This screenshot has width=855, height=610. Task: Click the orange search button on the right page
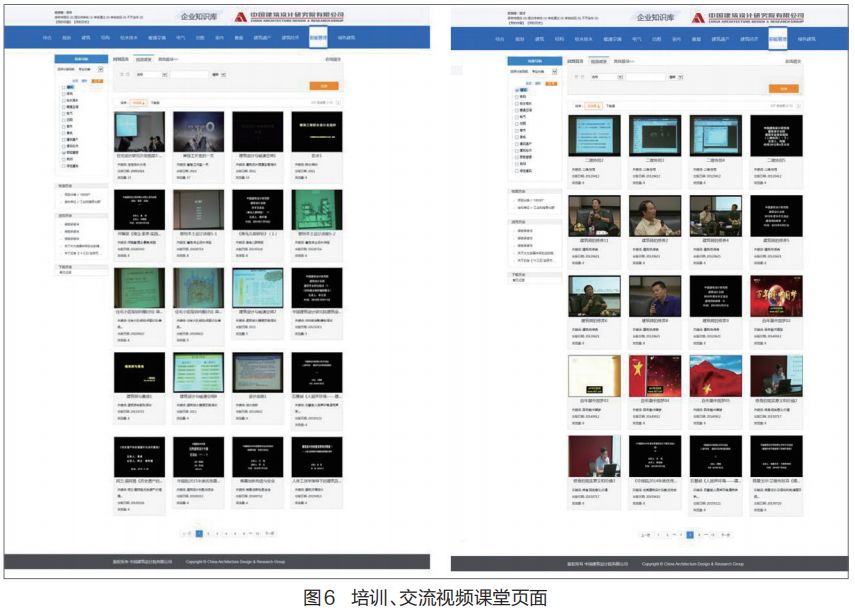click(x=784, y=88)
